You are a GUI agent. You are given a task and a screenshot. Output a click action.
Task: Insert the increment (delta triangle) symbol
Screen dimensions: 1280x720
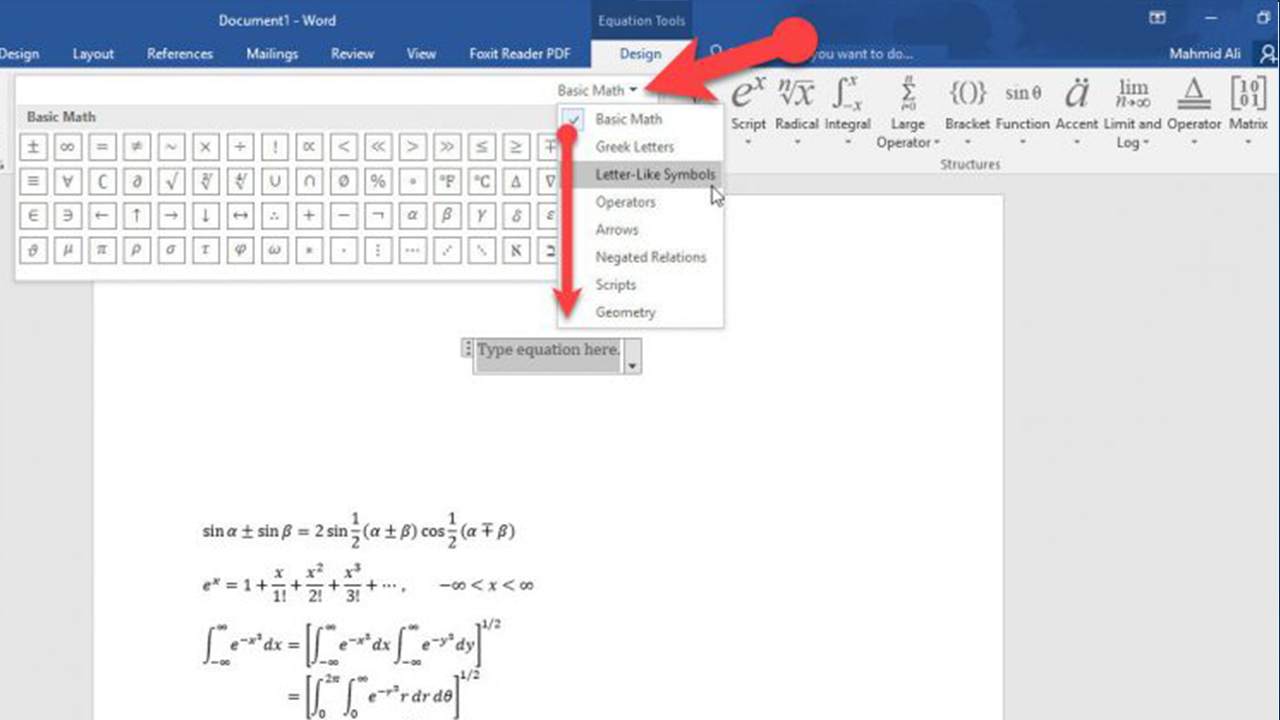pos(515,182)
